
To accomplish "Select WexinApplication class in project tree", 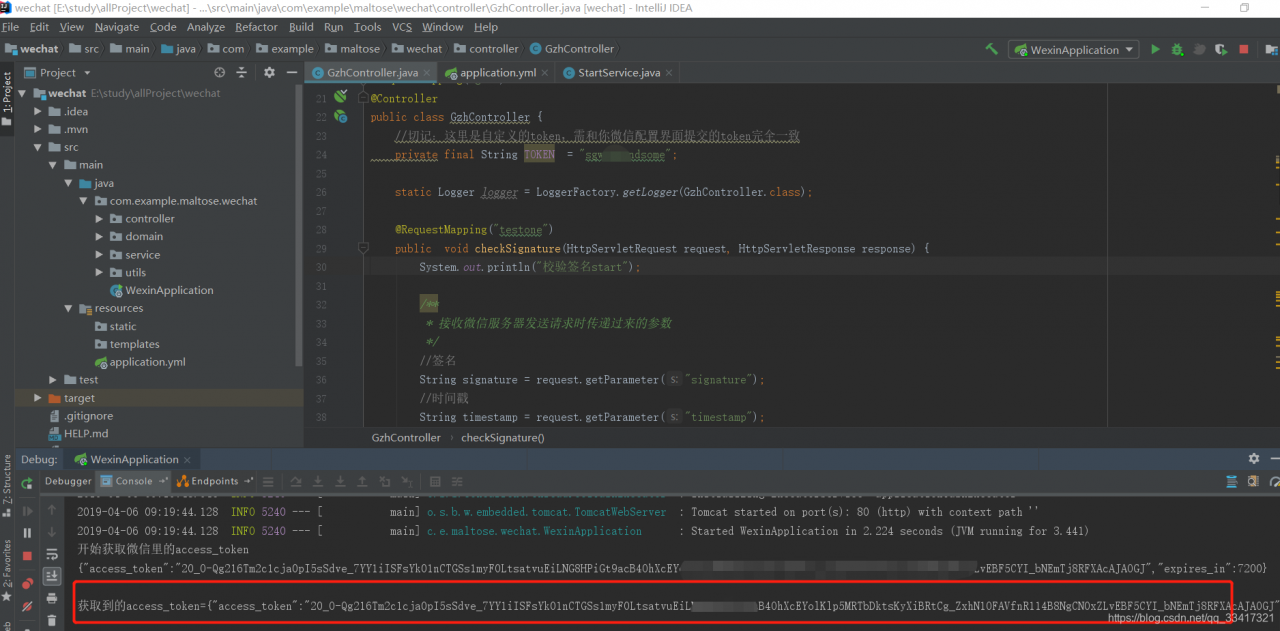I will (x=160, y=291).
